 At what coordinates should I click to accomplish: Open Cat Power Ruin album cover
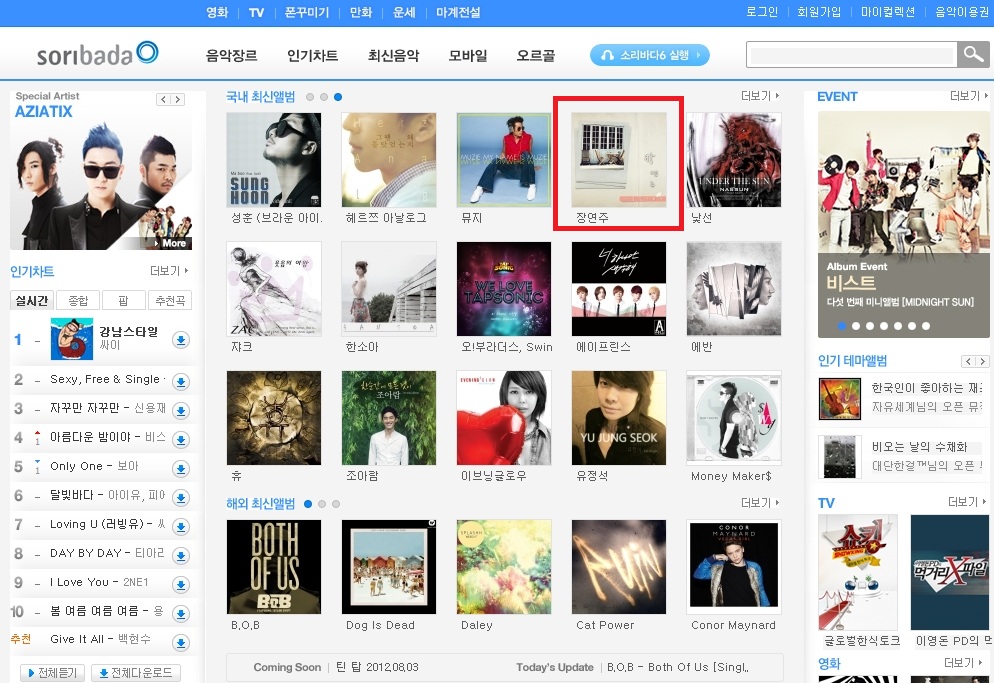619,567
